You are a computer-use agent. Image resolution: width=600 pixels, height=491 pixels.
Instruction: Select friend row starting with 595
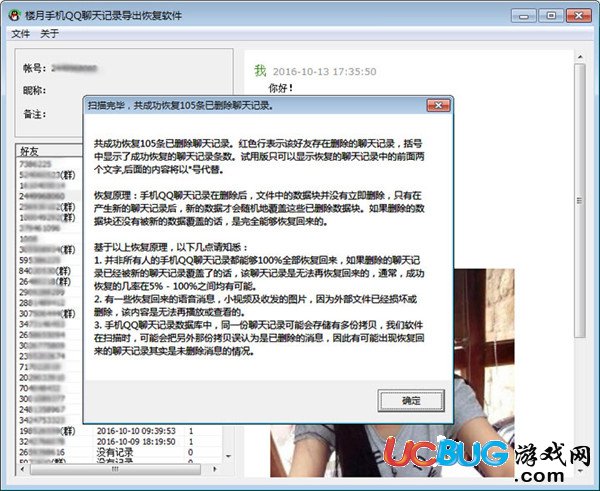[x=40, y=260]
